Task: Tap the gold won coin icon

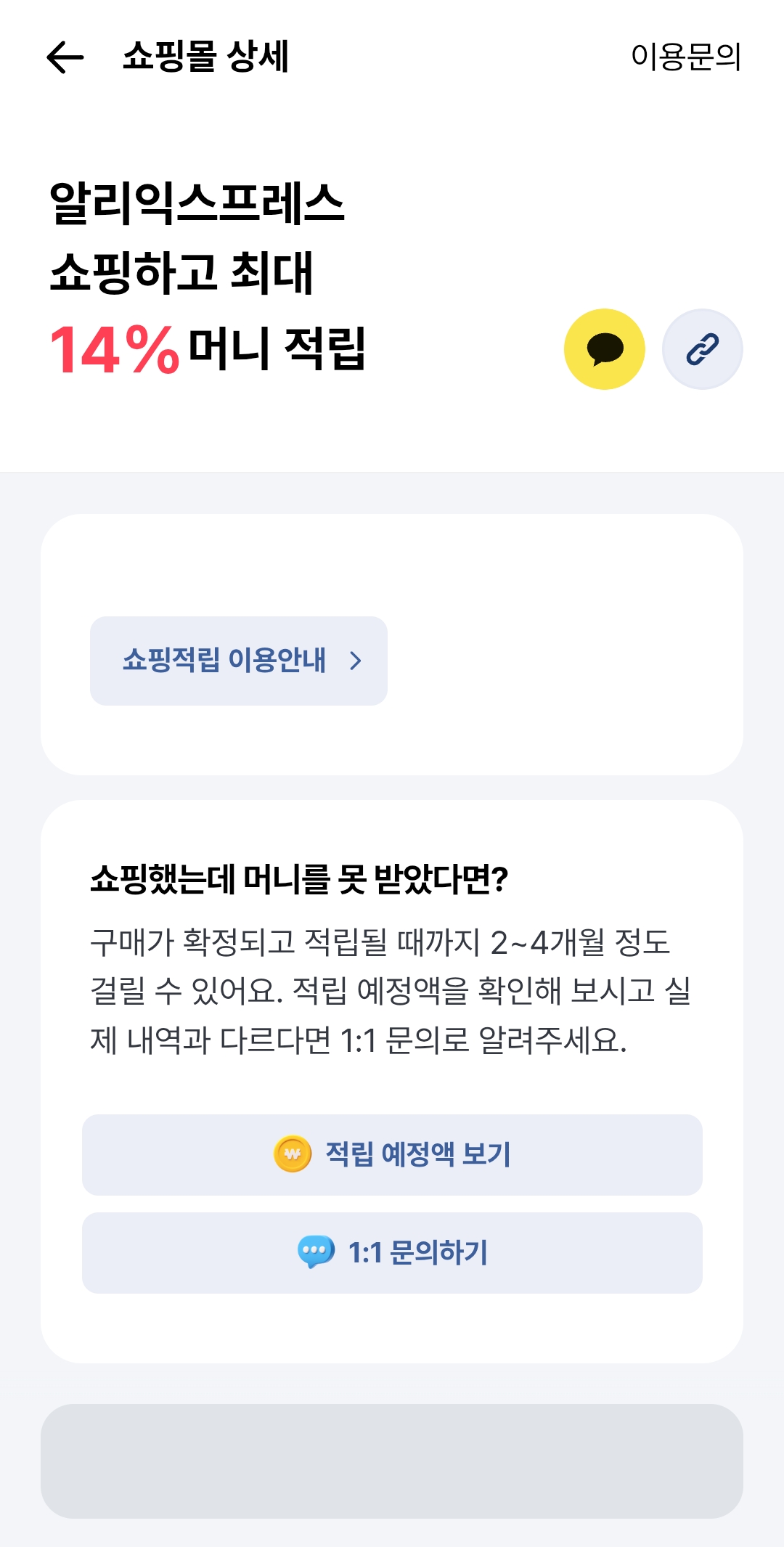Action: click(x=293, y=1154)
